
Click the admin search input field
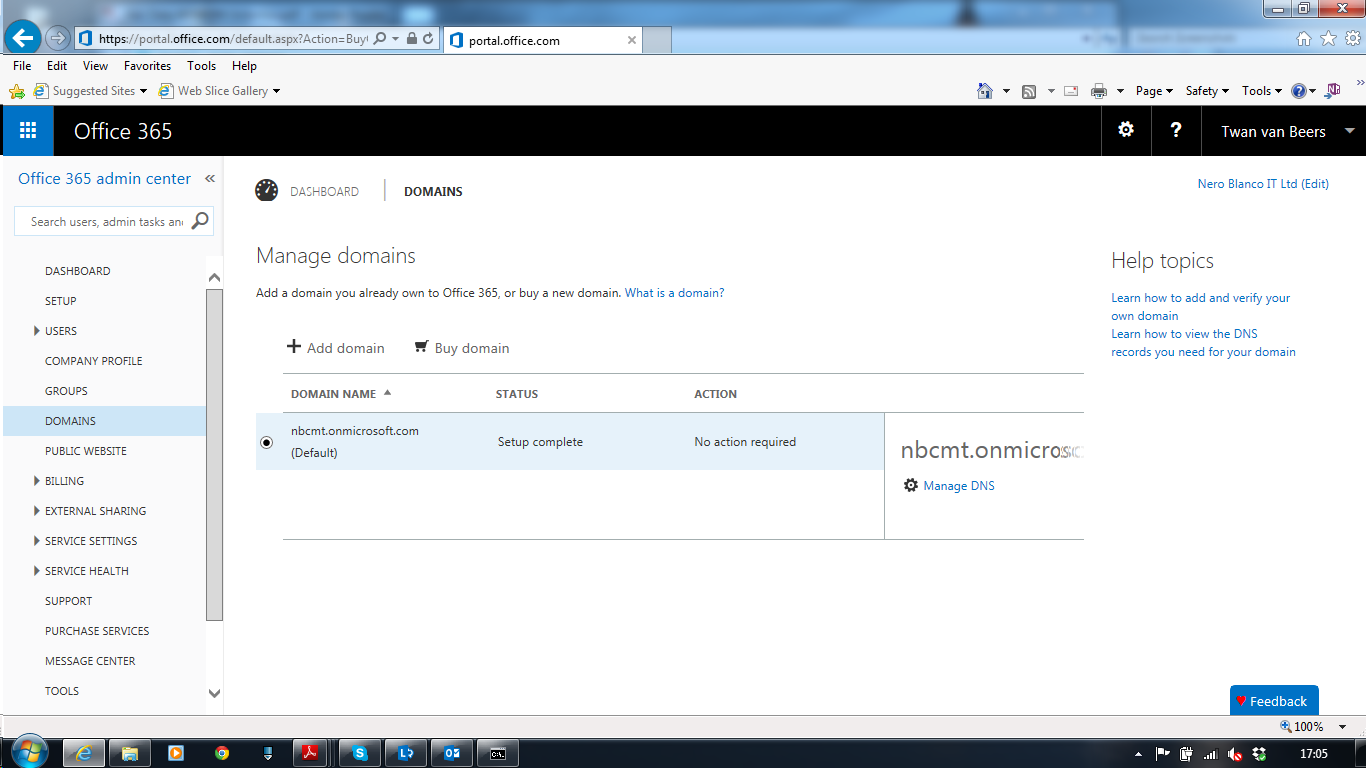(107, 221)
